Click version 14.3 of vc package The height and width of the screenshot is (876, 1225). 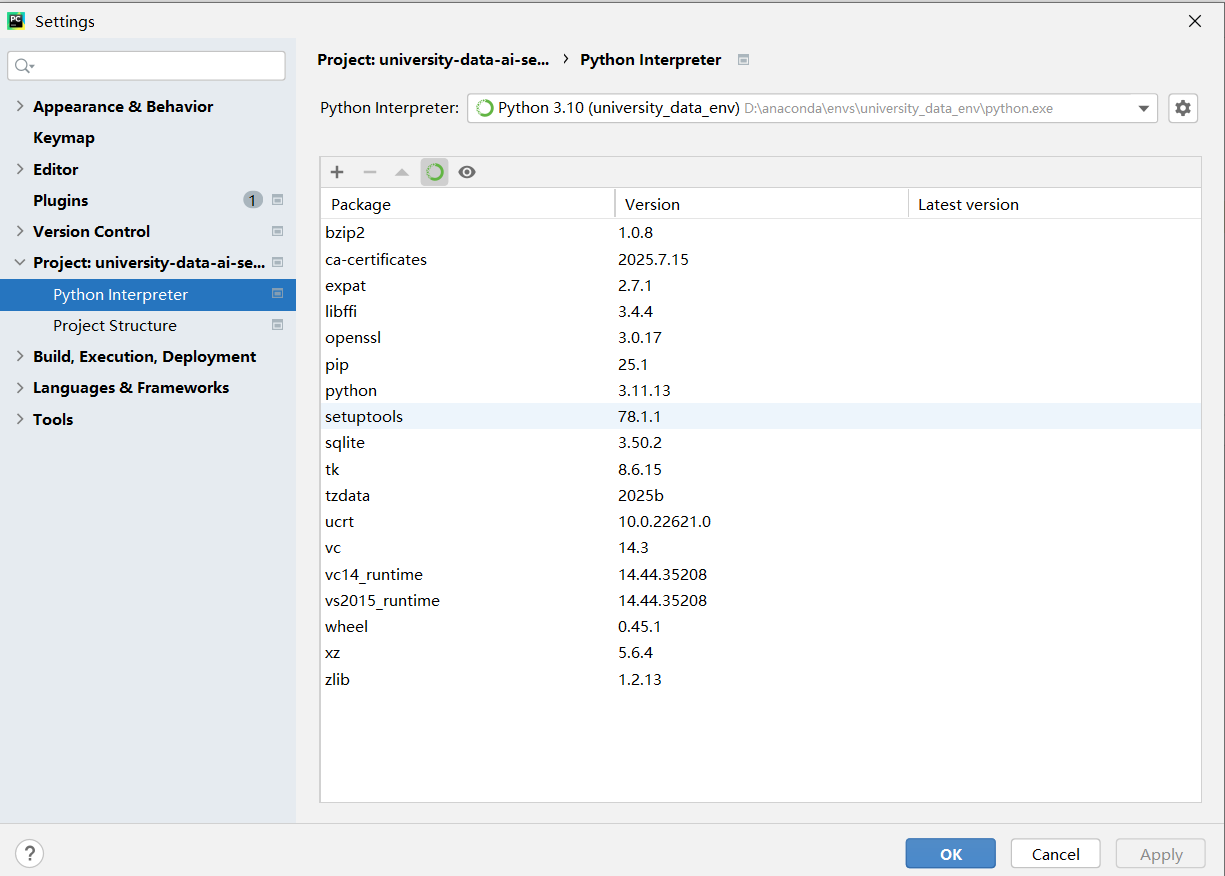point(633,547)
